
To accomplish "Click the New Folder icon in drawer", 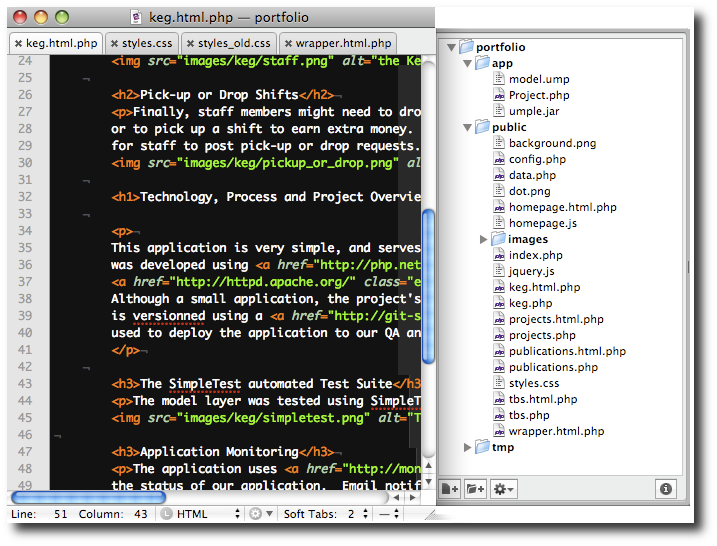I will [475, 489].
